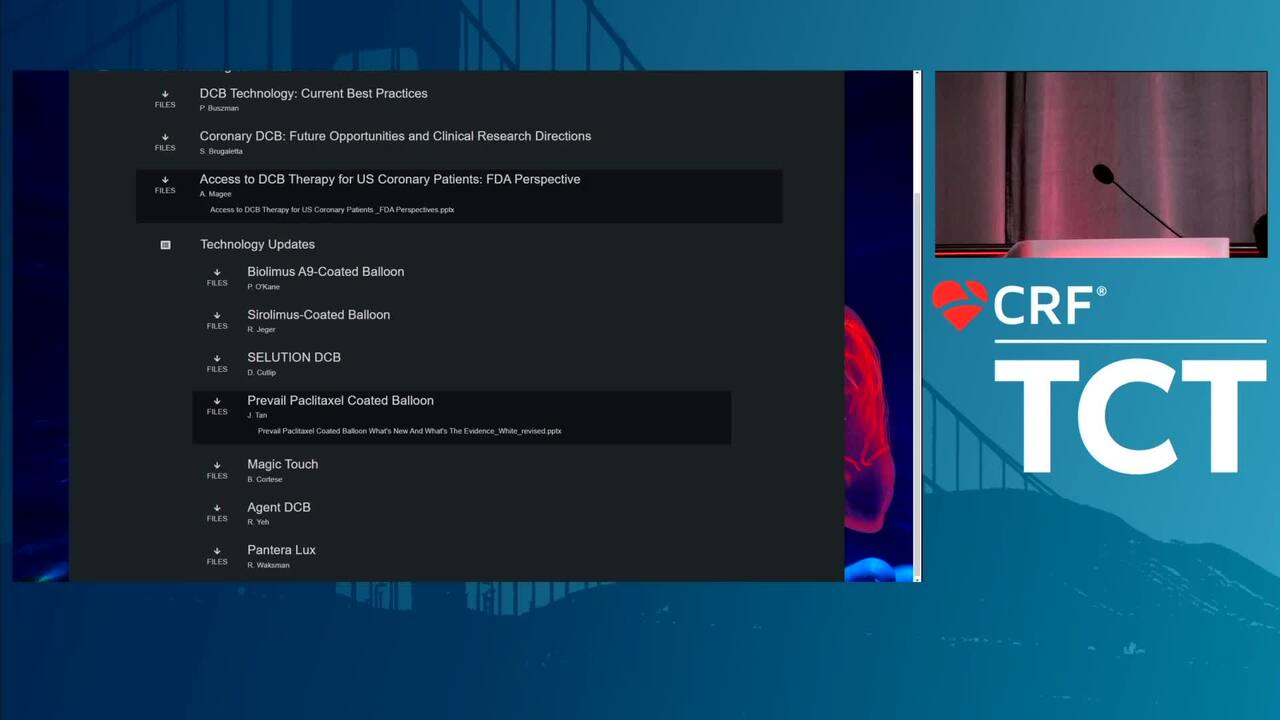Open Files for DCB Technology: Current Best Practices

point(165,99)
